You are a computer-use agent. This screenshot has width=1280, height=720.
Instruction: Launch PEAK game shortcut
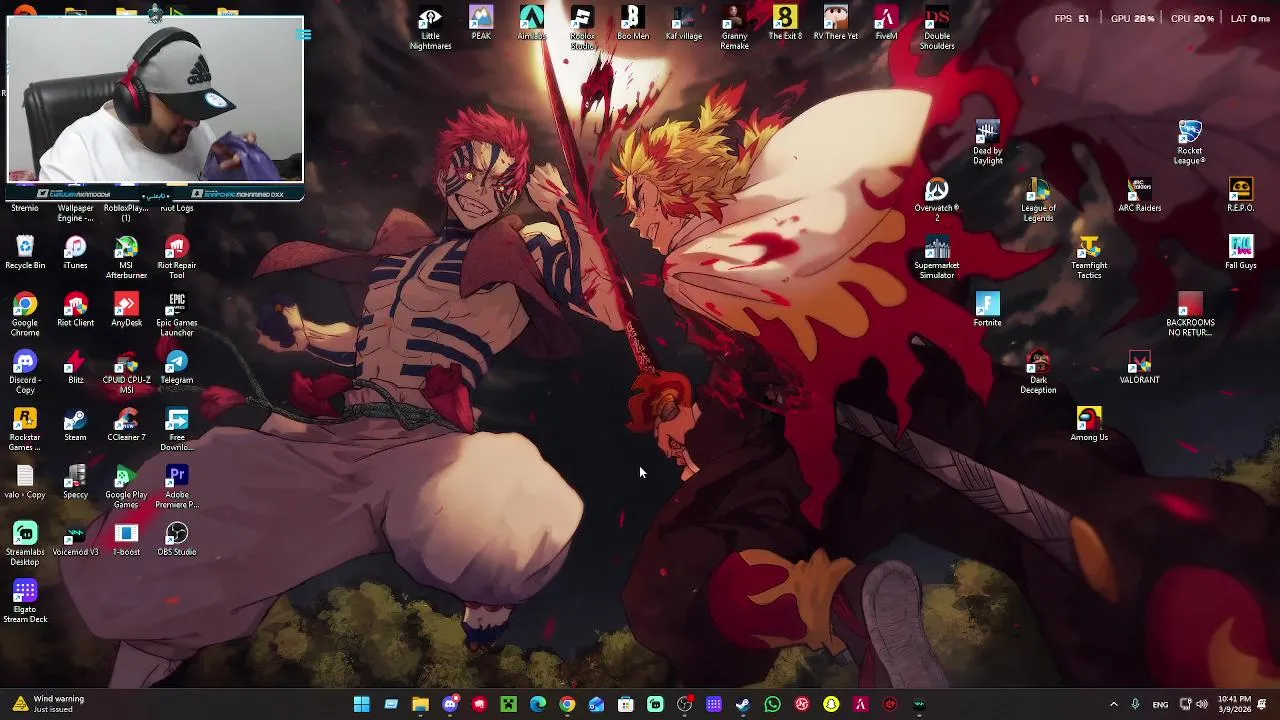click(481, 22)
